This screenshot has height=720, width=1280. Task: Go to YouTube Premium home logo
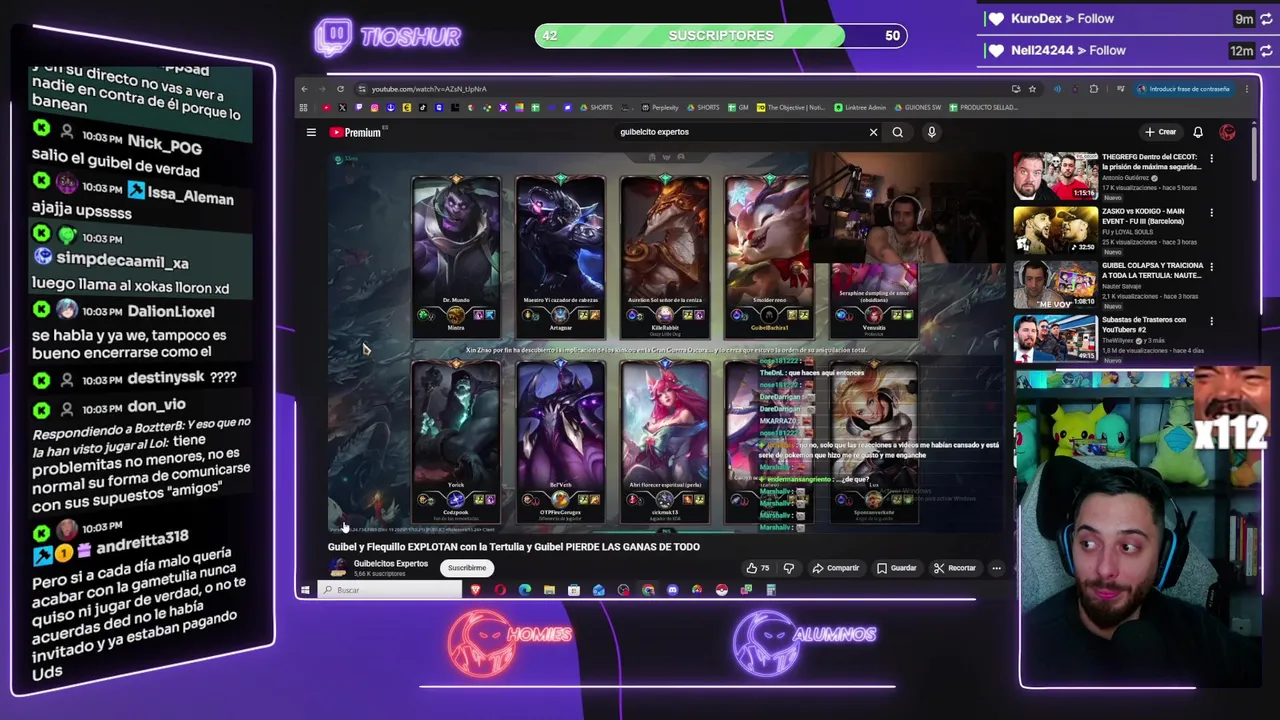[355, 132]
